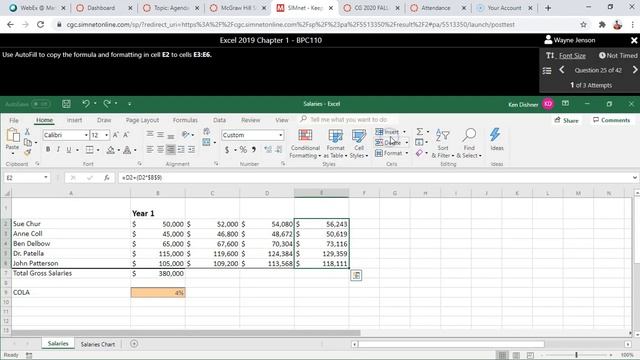Image resolution: width=640 pixels, height=360 pixels.
Task: Click the Cut scissors icon
Action: click(27, 132)
